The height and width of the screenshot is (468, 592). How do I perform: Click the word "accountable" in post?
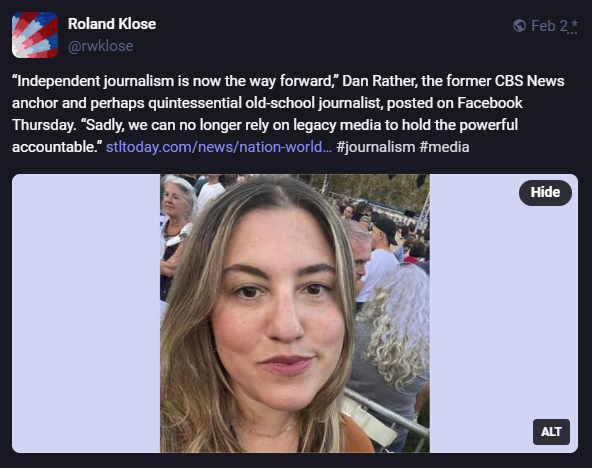click(52, 147)
